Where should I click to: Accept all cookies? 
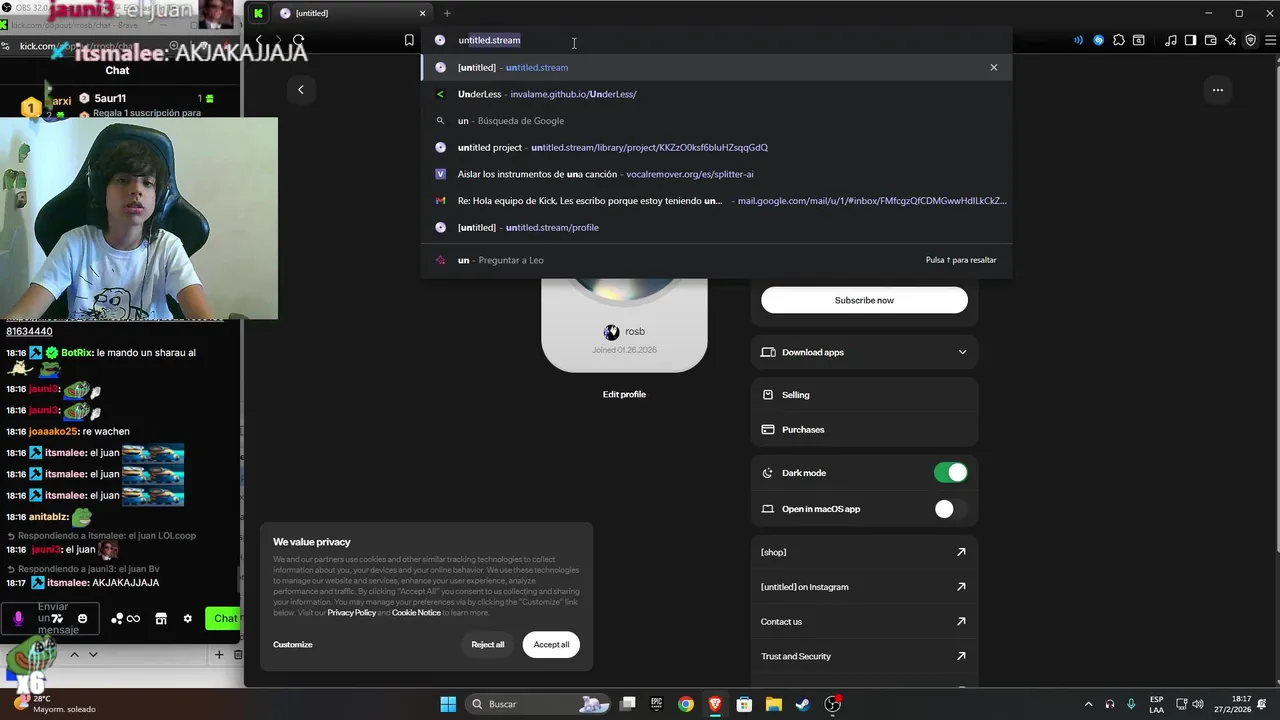[551, 645]
